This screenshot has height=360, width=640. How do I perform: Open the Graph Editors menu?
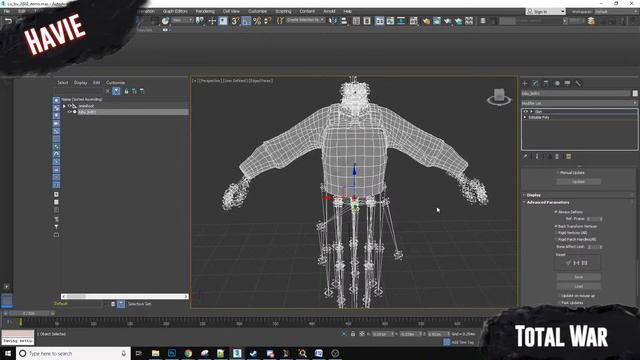point(175,11)
